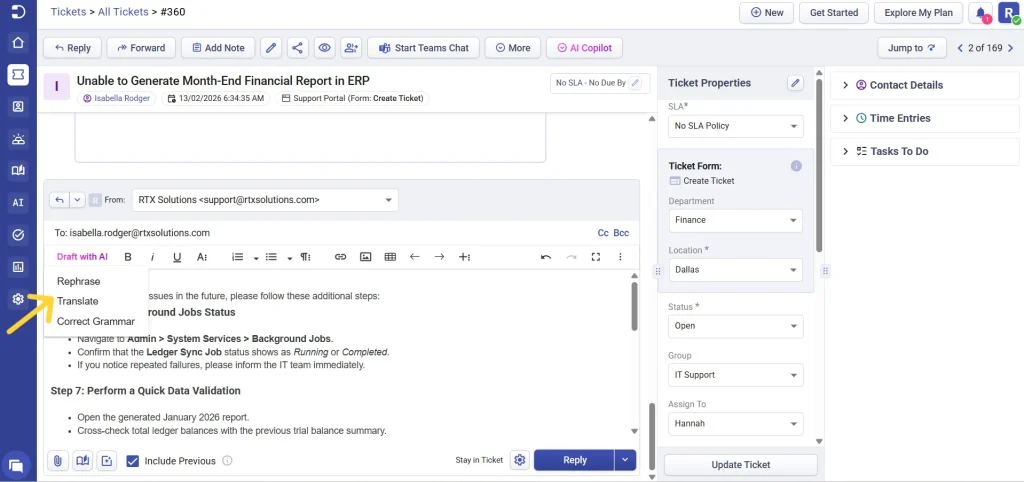The image size is (1024, 482).
Task: Select Translate from the Draft with AI menu
Action: [78, 301]
